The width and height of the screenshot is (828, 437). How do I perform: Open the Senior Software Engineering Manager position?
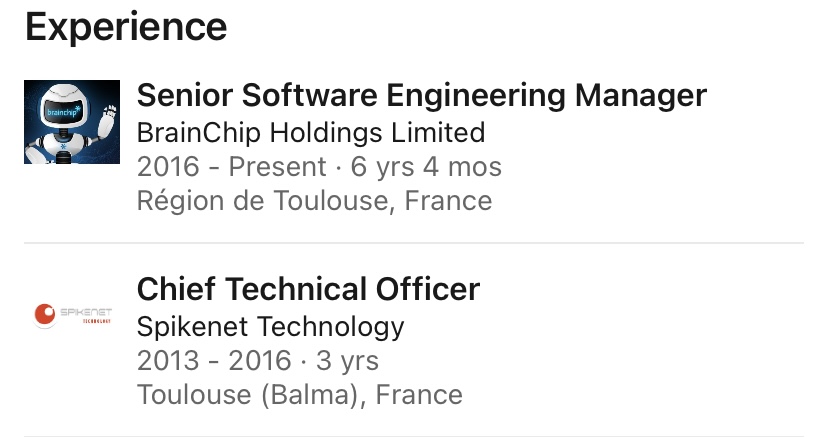click(421, 96)
